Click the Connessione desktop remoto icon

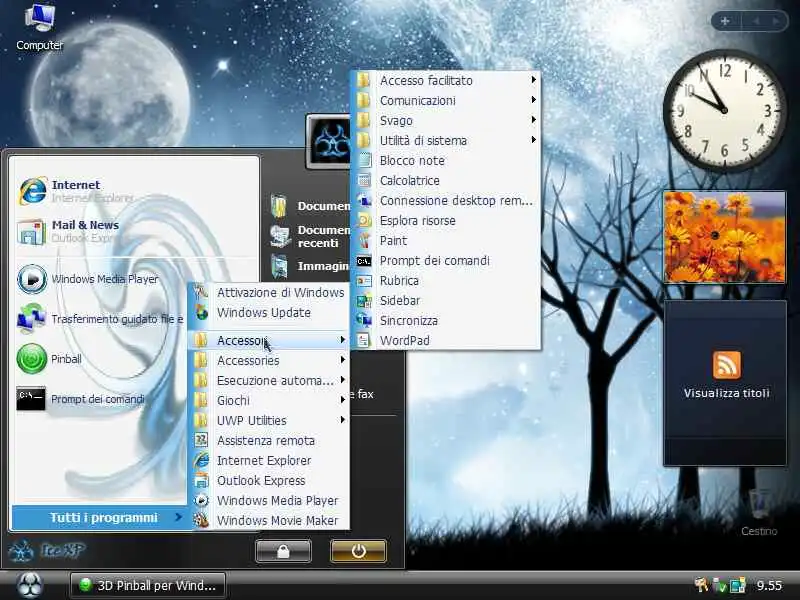(364, 201)
